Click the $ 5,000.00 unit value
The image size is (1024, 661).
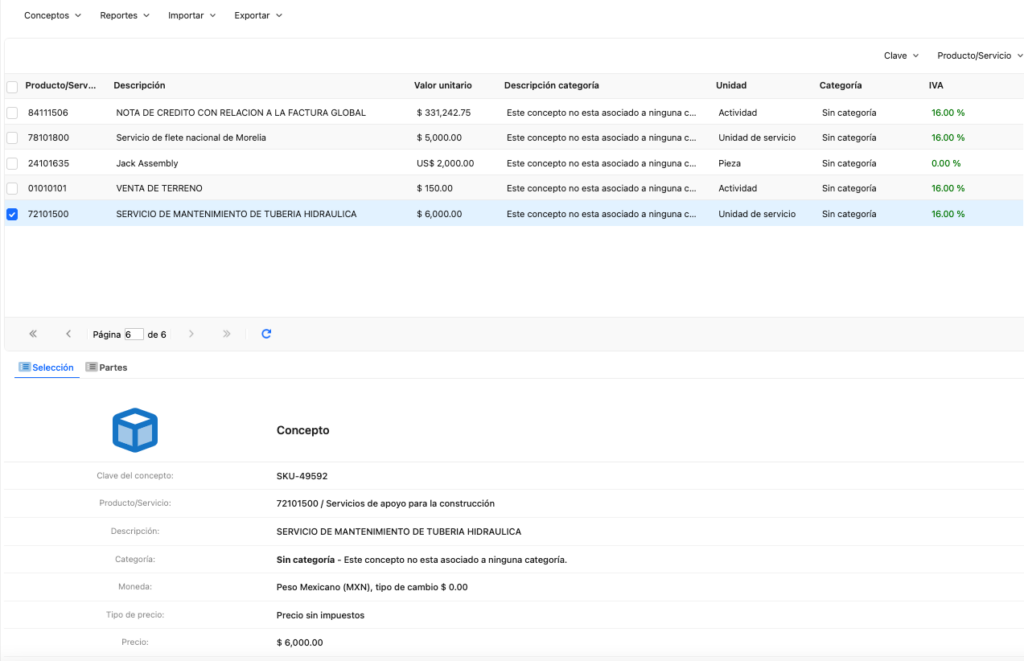(x=439, y=138)
